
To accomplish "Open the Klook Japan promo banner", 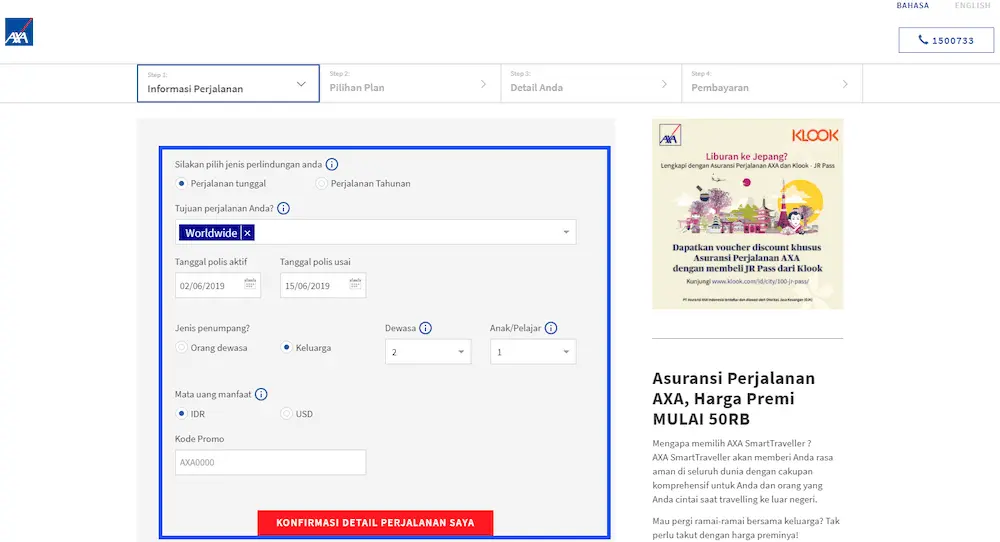I will (x=747, y=214).
